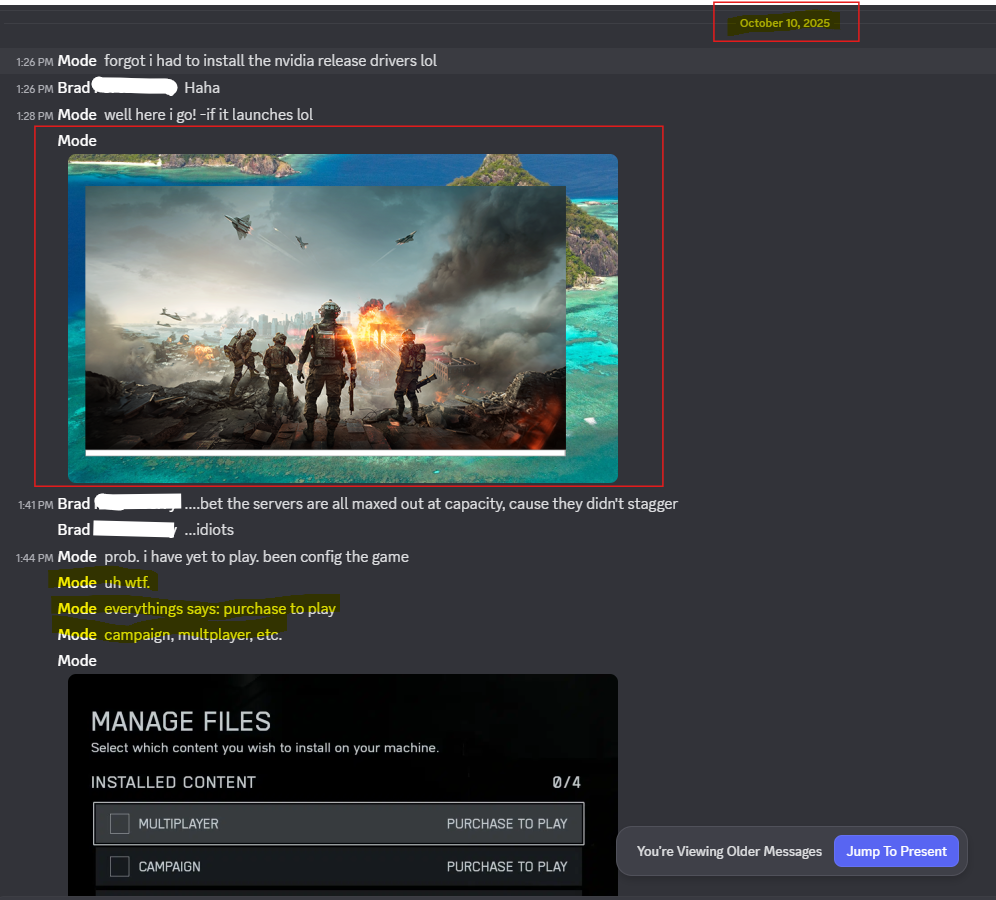Click the 1:41 PM timestamp

[x=35, y=505]
